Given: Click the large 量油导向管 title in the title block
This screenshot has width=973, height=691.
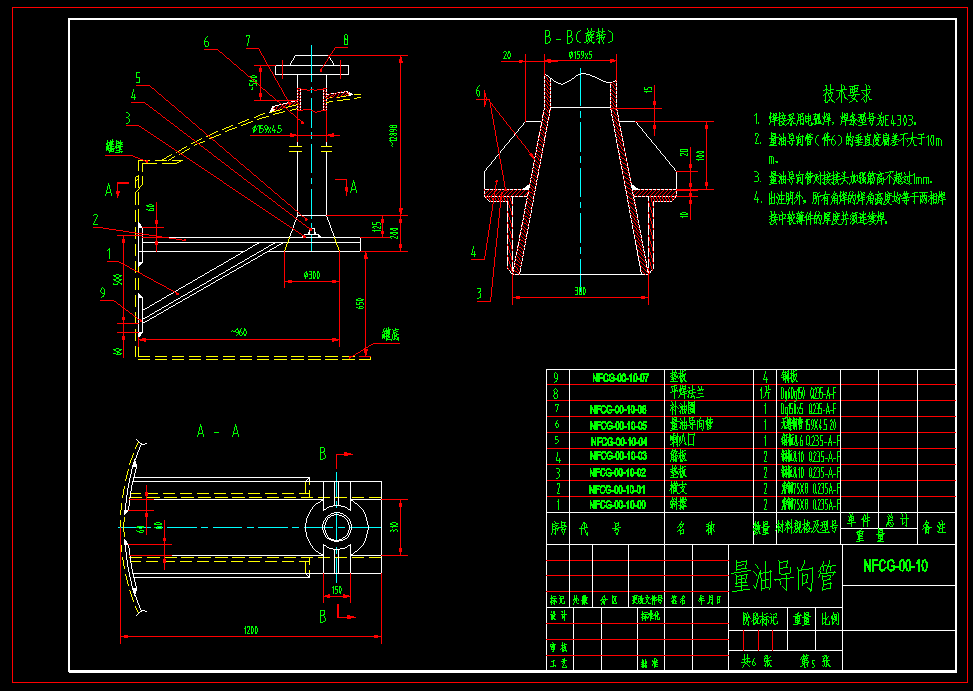Looking at the screenshot, I should [784, 576].
